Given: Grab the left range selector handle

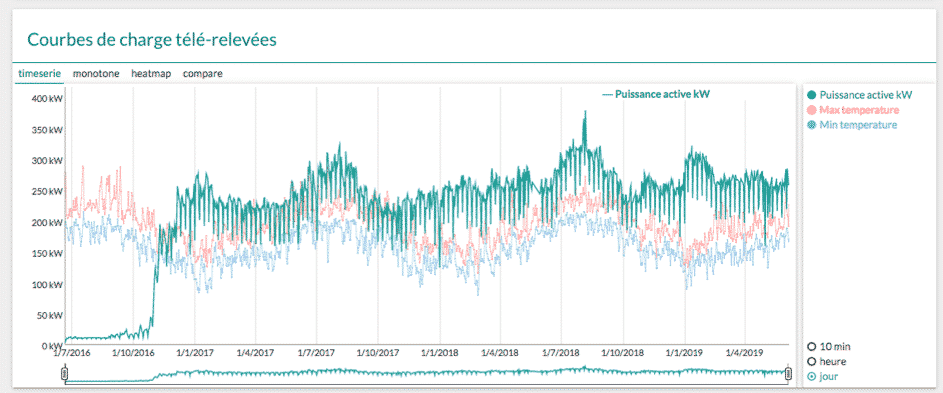Looking at the screenshot, I should (65, 374).
